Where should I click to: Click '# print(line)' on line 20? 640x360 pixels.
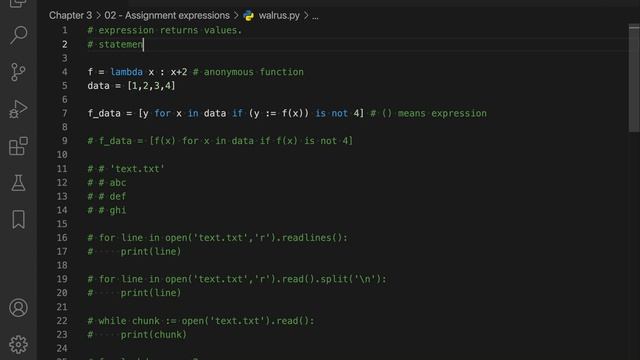click(134, 293)
